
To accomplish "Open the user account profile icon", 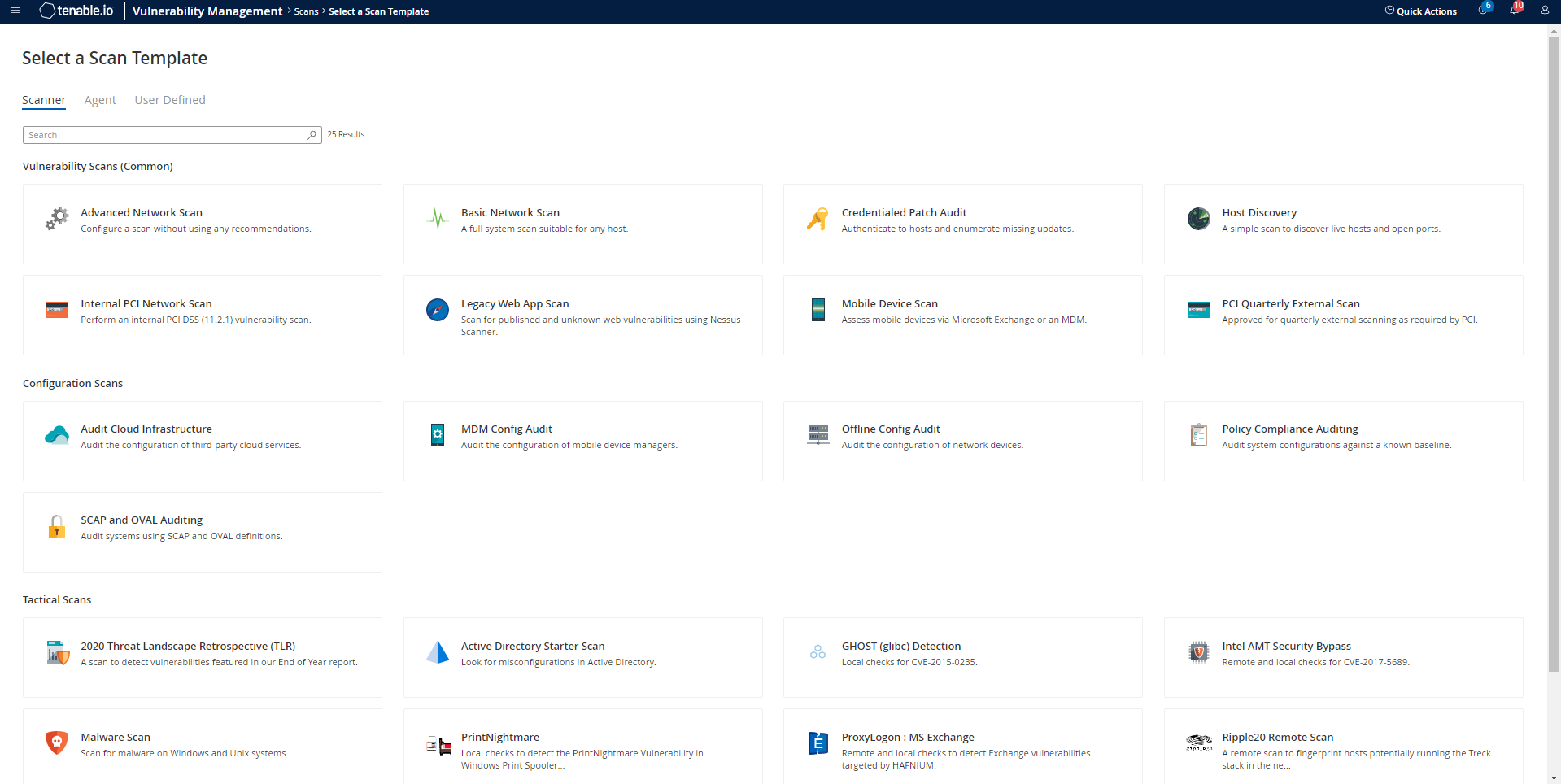I will (x=1545, y=11).
